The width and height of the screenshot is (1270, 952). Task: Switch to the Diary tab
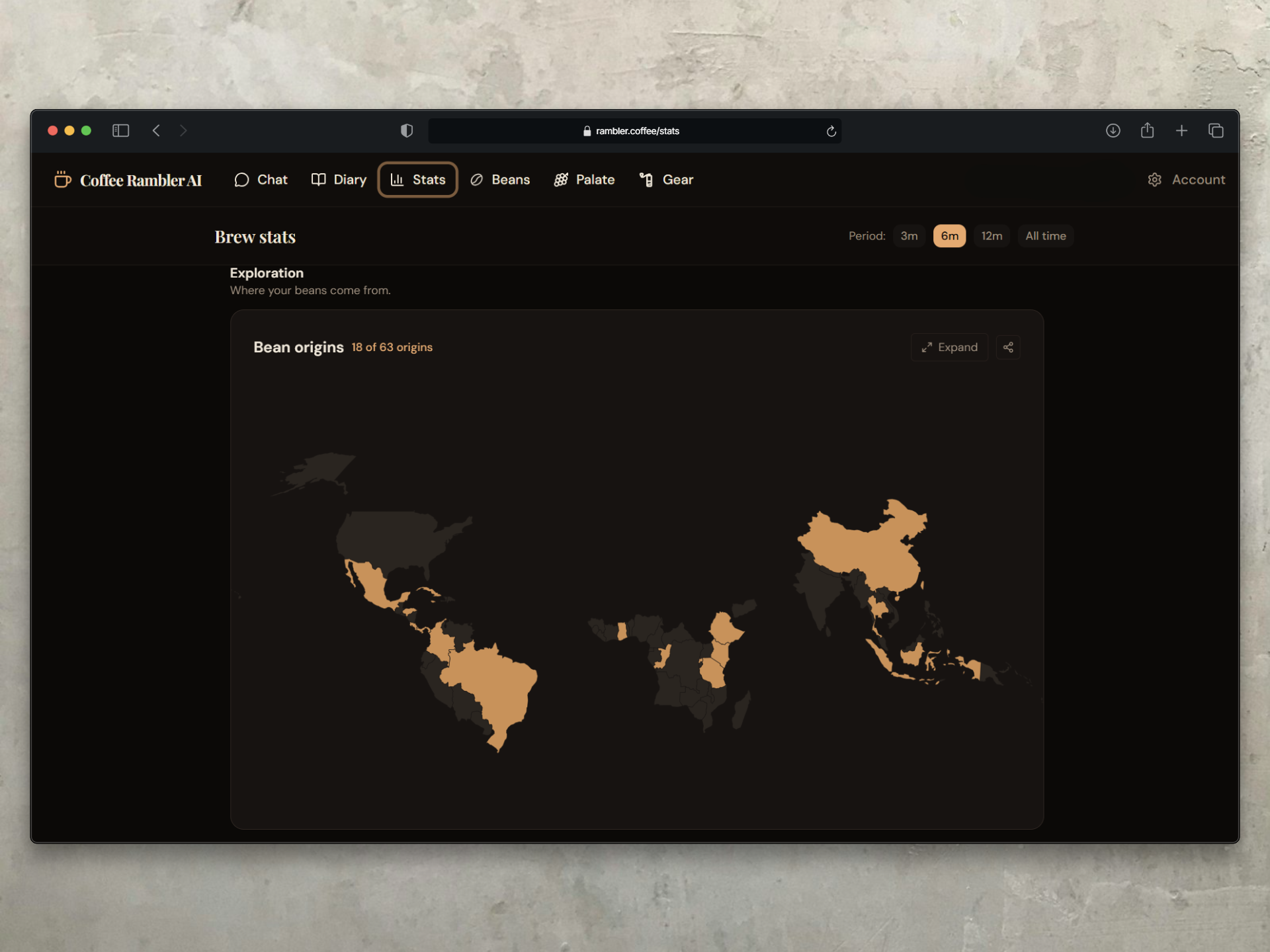(339, 179)
